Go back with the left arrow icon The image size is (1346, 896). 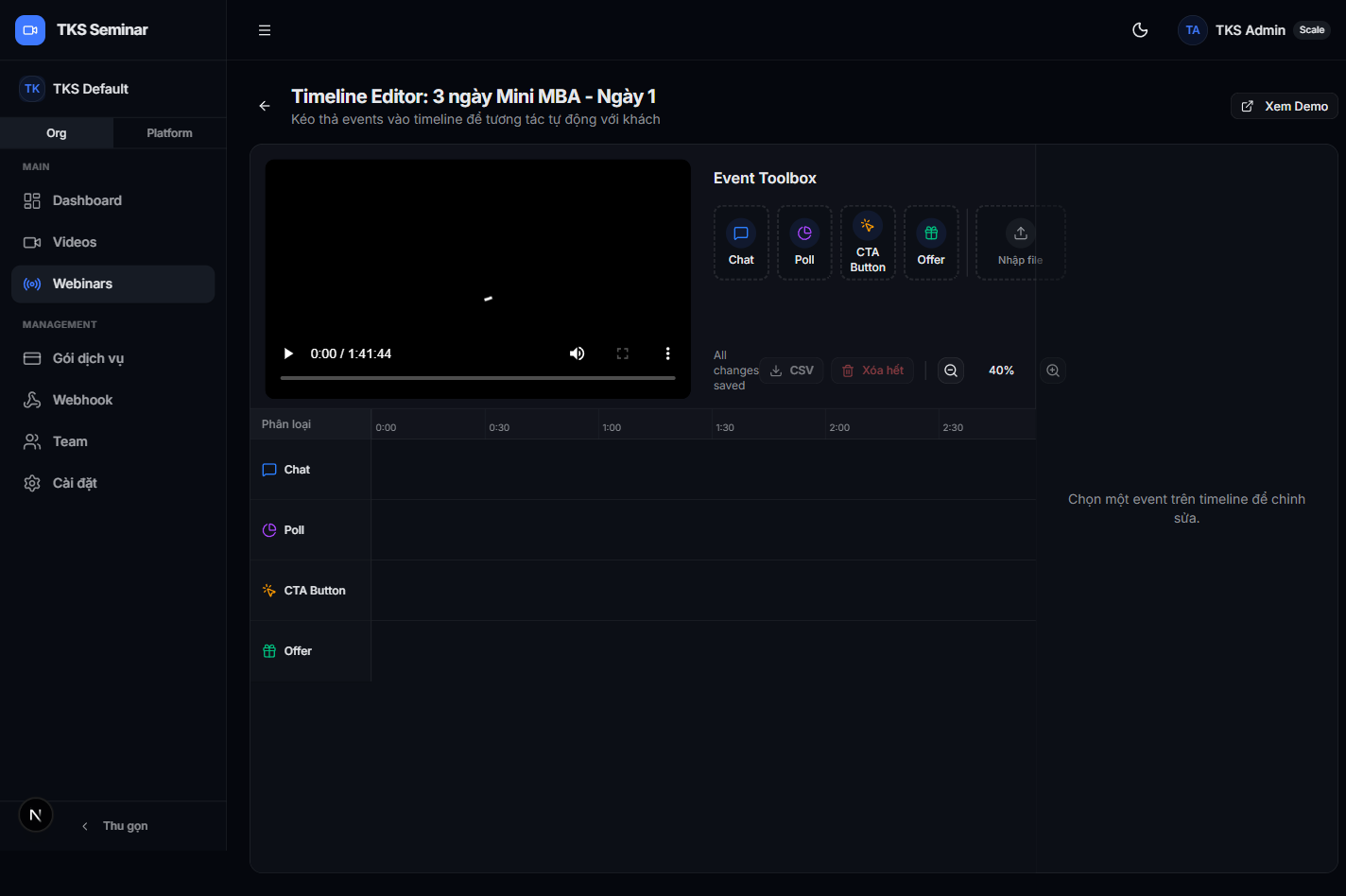[x=265, y=106]
